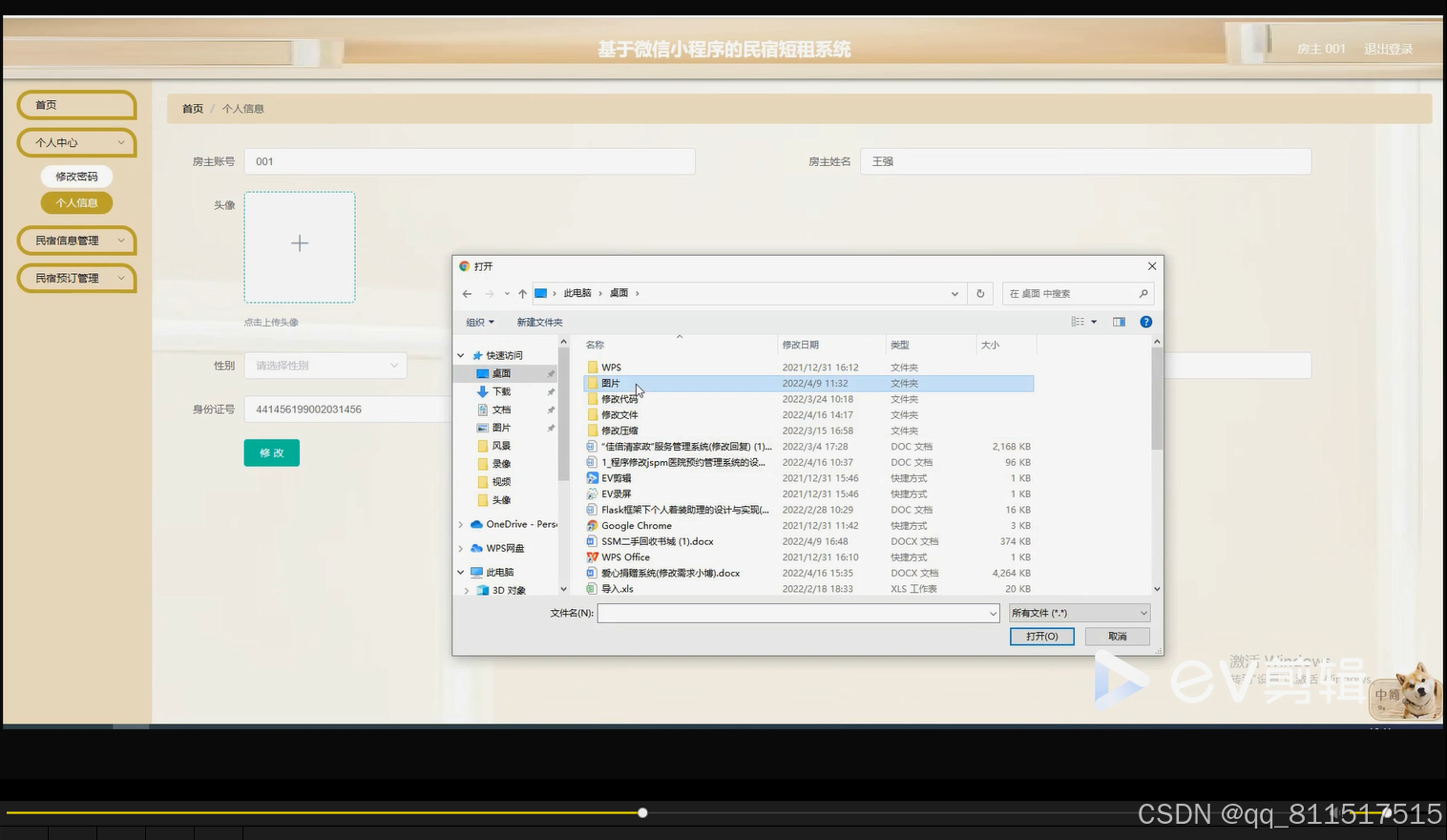Click the WPS folder icon in the file list
The image size is (1447, 840).
pyautogui.click(x=593, y=367)
